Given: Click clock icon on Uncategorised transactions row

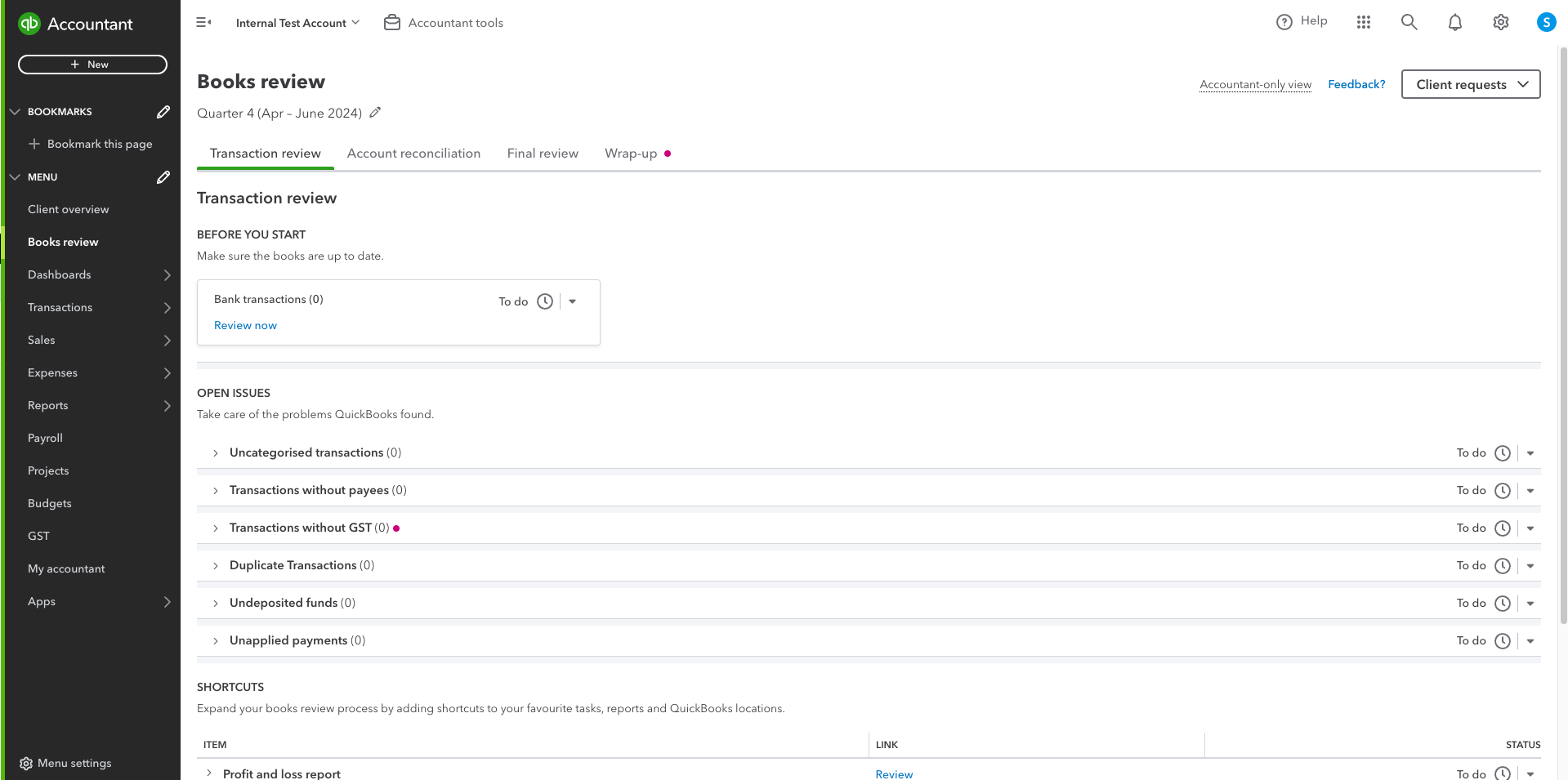Looking at the screenshot, I should [x=1503, y=453].
